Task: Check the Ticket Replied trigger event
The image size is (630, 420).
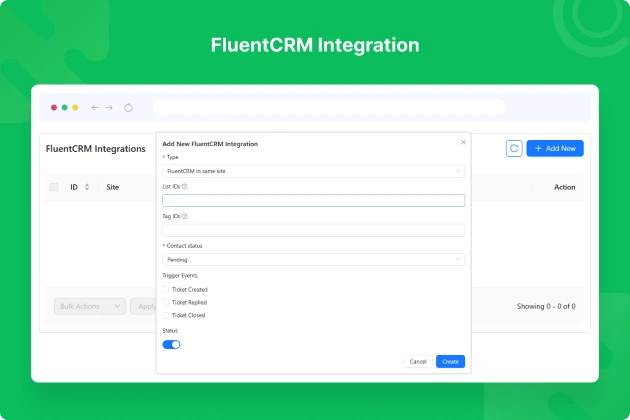Action: tap(166, 302)
